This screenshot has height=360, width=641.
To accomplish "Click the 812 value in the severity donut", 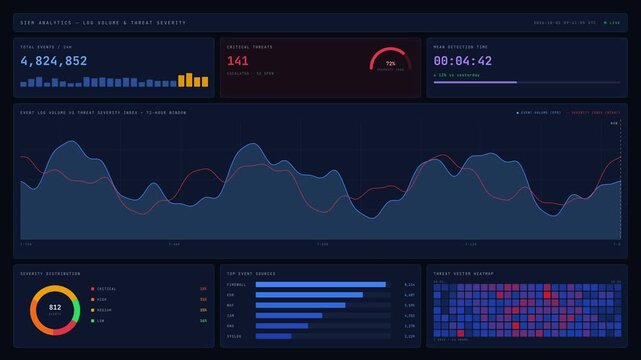I will click(55, 307).
